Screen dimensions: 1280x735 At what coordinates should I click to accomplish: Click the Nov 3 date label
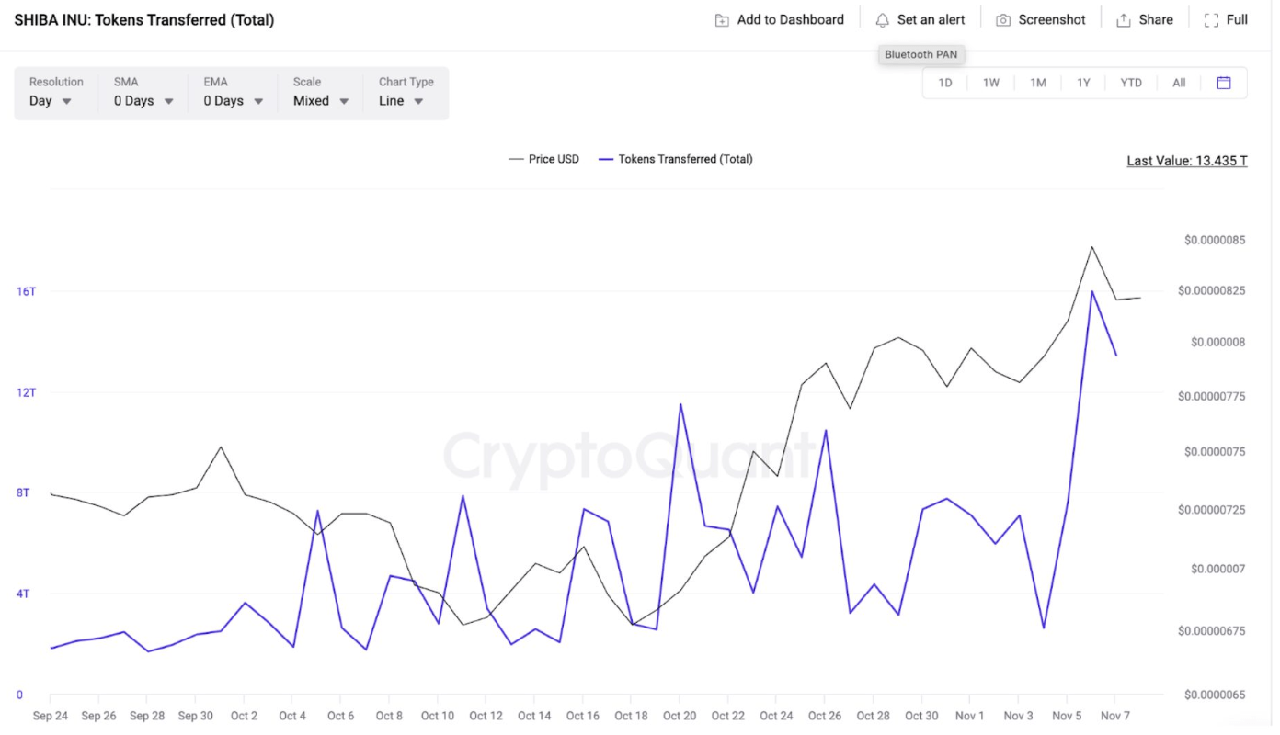1018,716
